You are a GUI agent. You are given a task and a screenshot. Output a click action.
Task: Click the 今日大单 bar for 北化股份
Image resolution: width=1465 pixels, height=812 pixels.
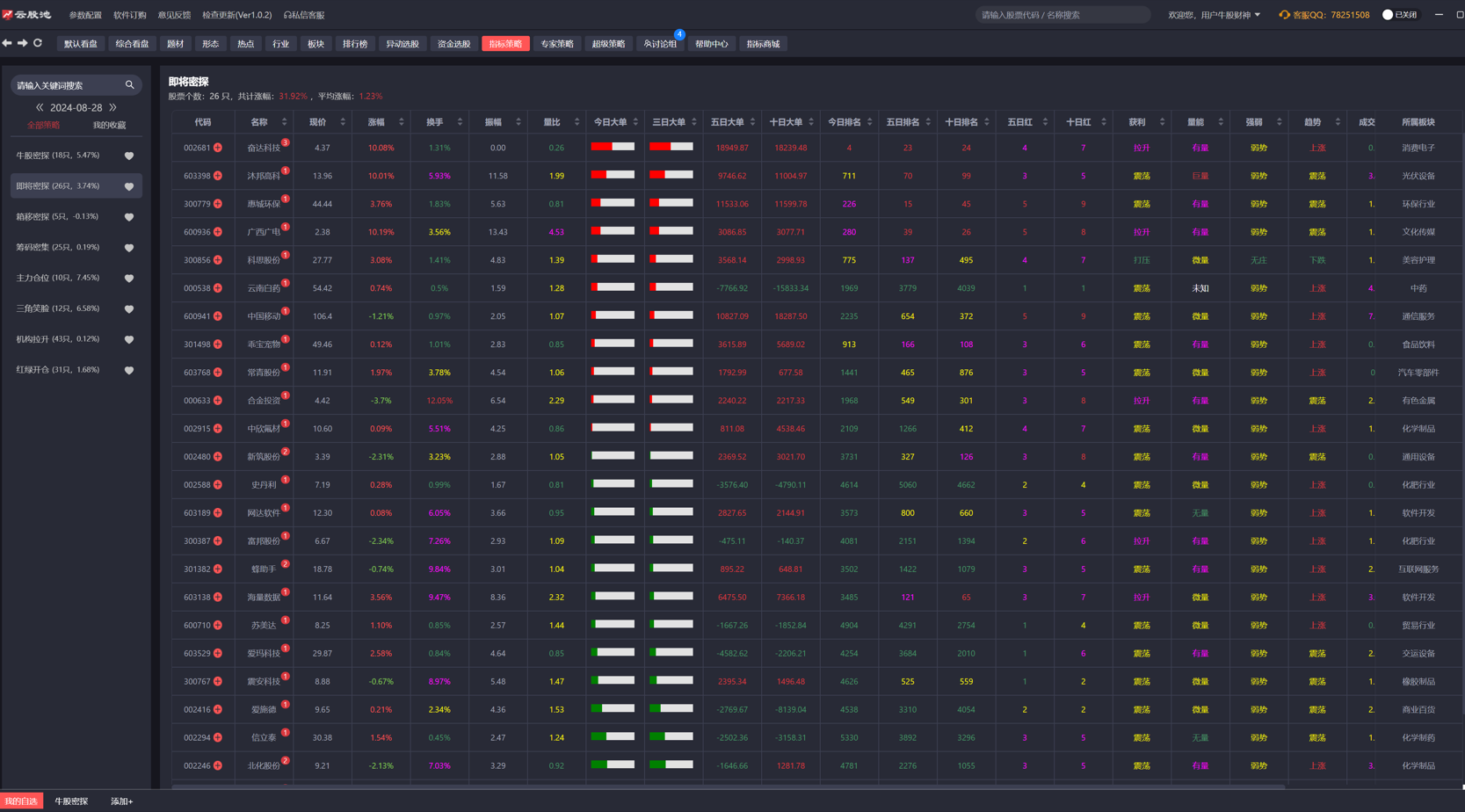click(x=613, y=765)
